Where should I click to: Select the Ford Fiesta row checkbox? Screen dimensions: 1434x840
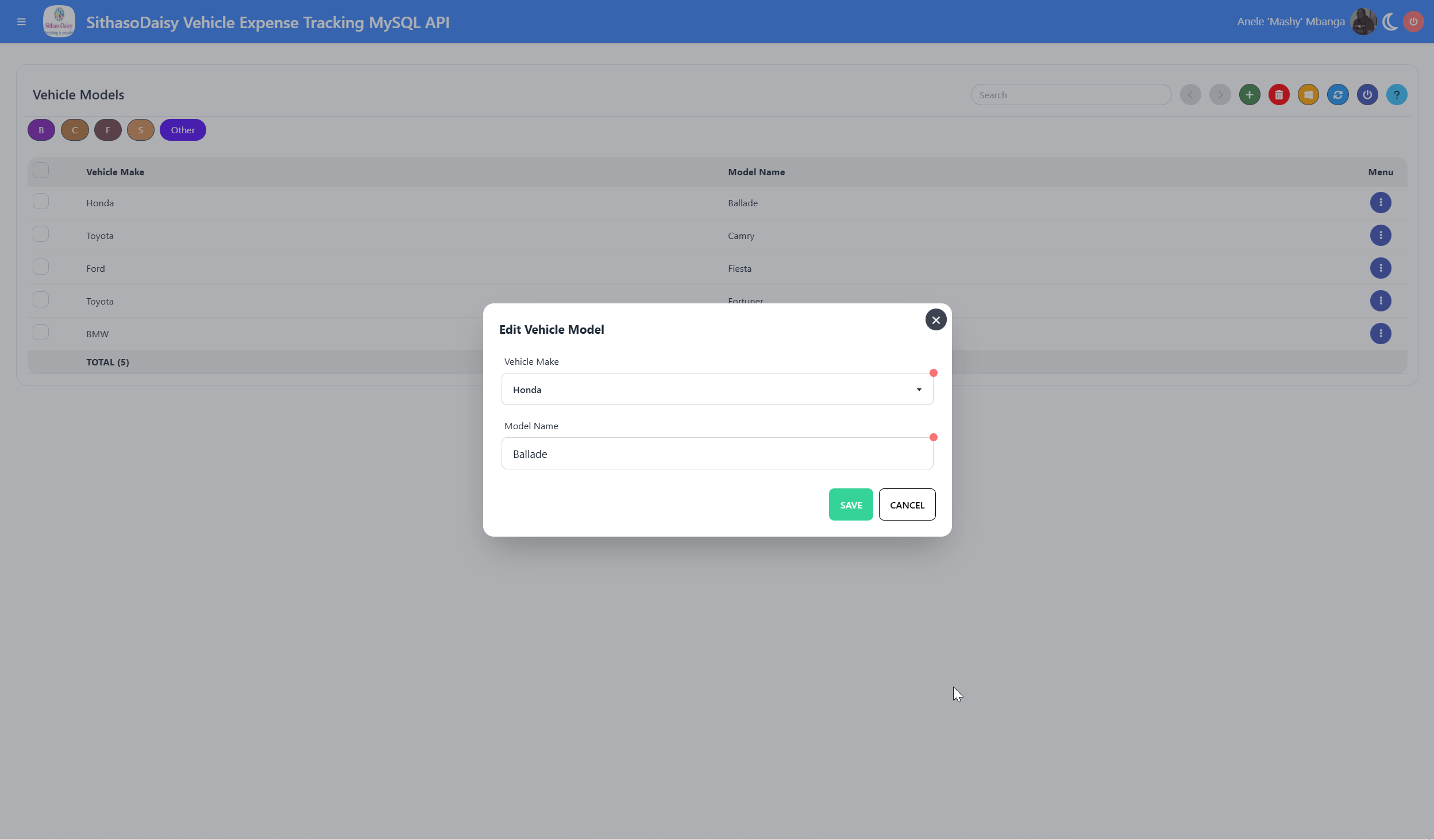coord(41,267)
